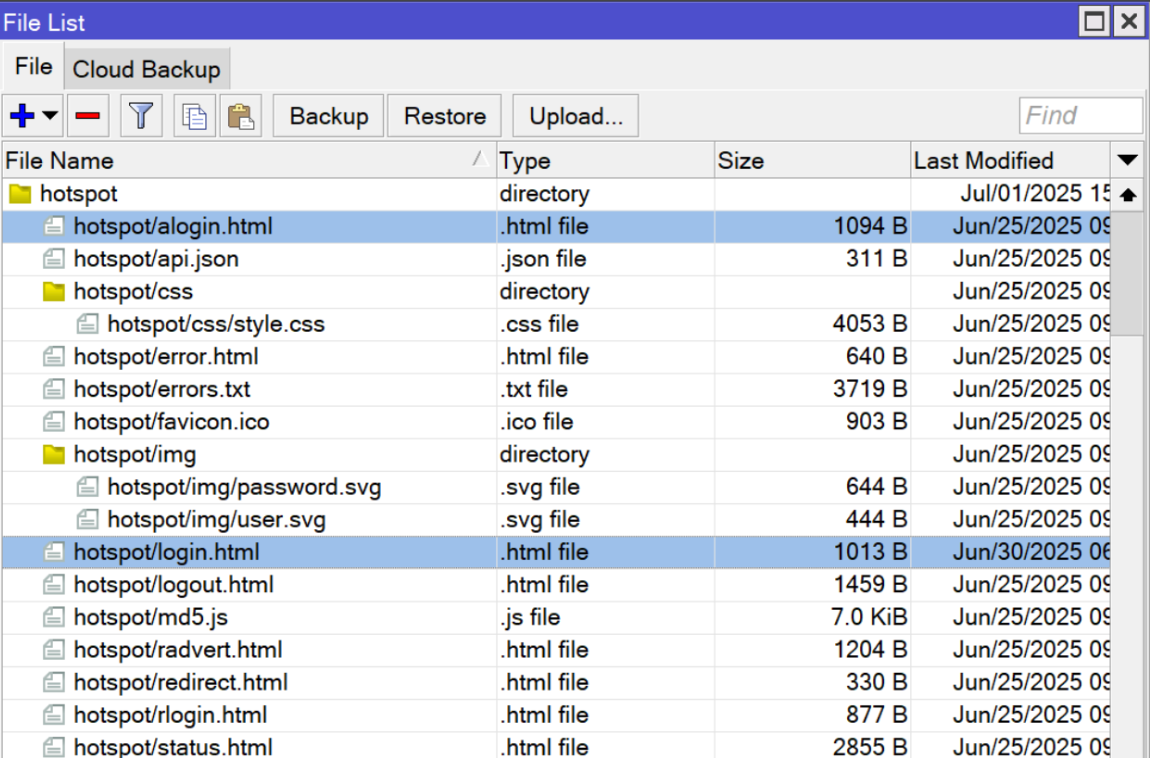Image resolution: width=1150 pixels, height=758 pixels.
Task: Click the sort triangle on File Name header
Action: tap(481, 159)
